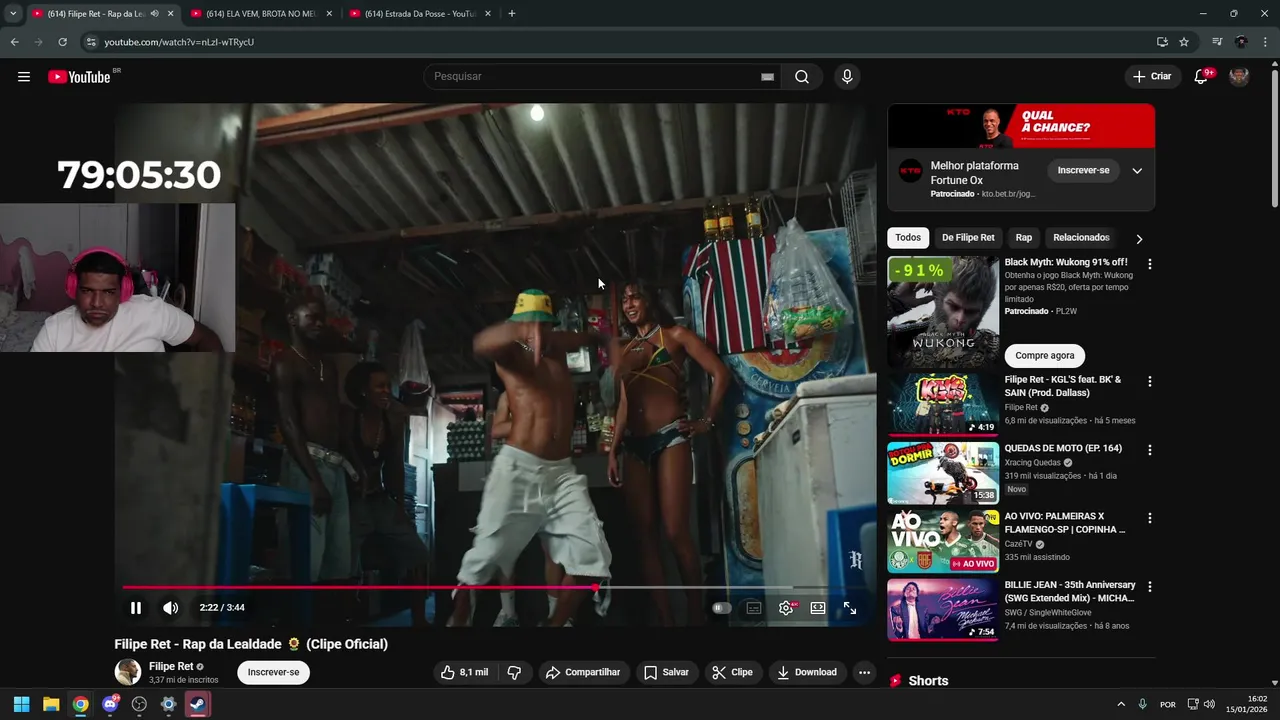1280x720 pixels.
Task: Open Discord from taskbar
Action: 110,704
